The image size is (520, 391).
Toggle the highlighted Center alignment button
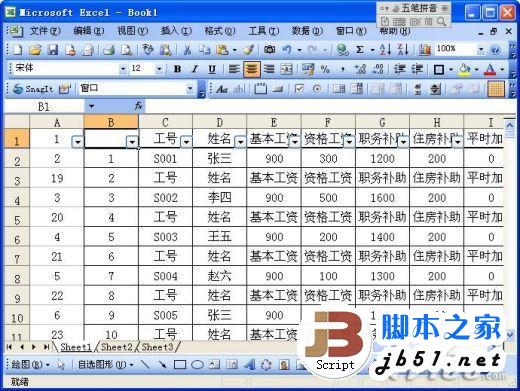click(252, 69)
